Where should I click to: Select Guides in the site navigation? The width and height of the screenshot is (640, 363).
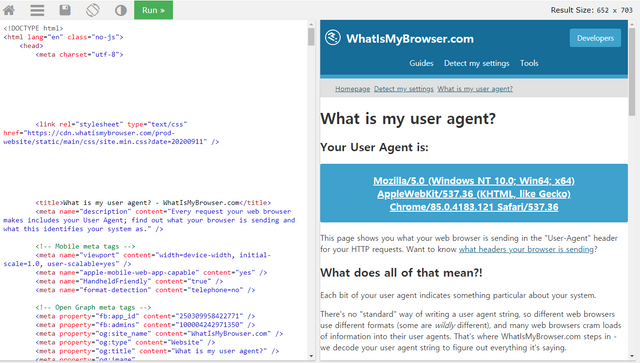(421, 63)
